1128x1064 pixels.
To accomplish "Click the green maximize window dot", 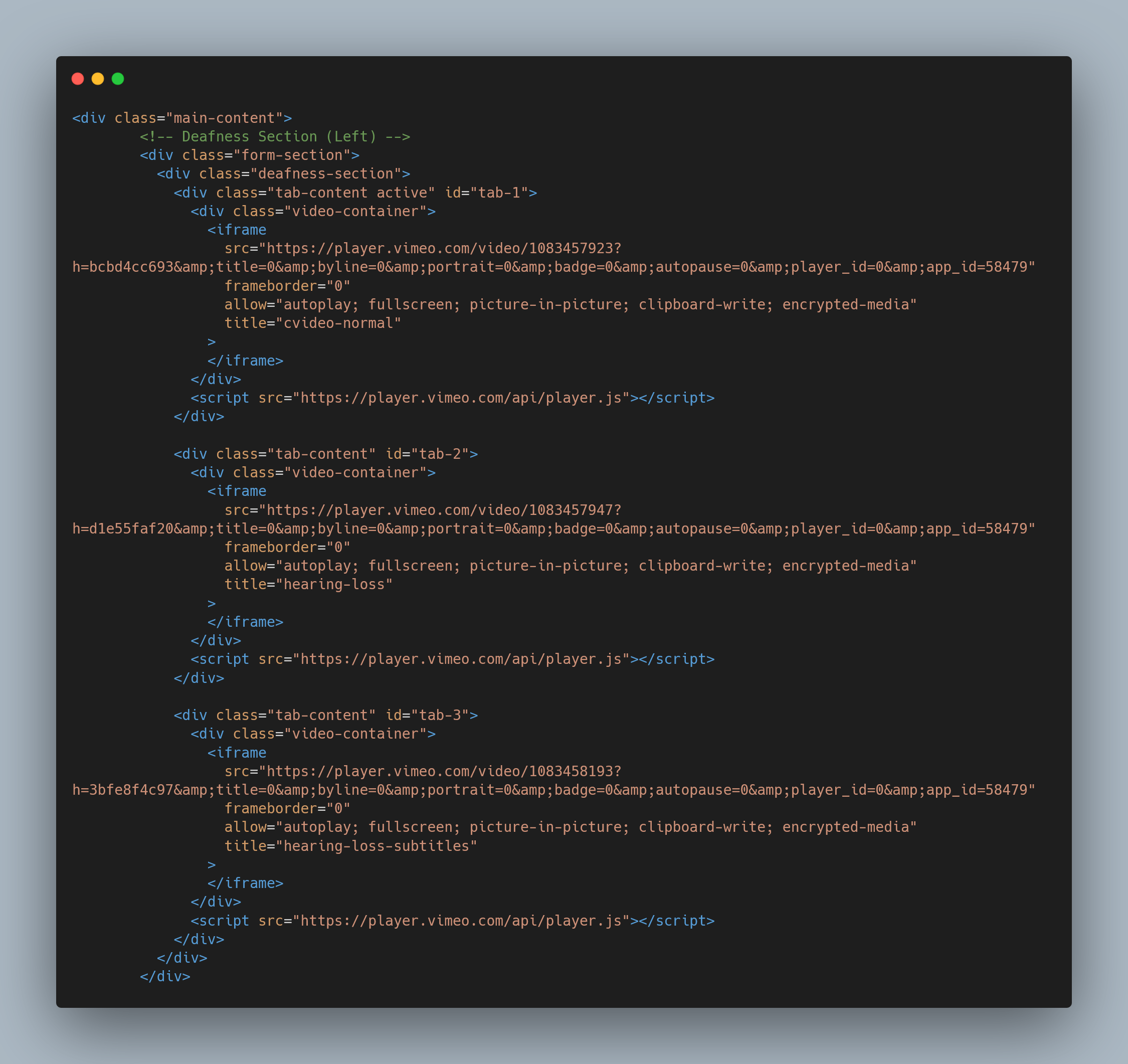I will tap(118, 79).
